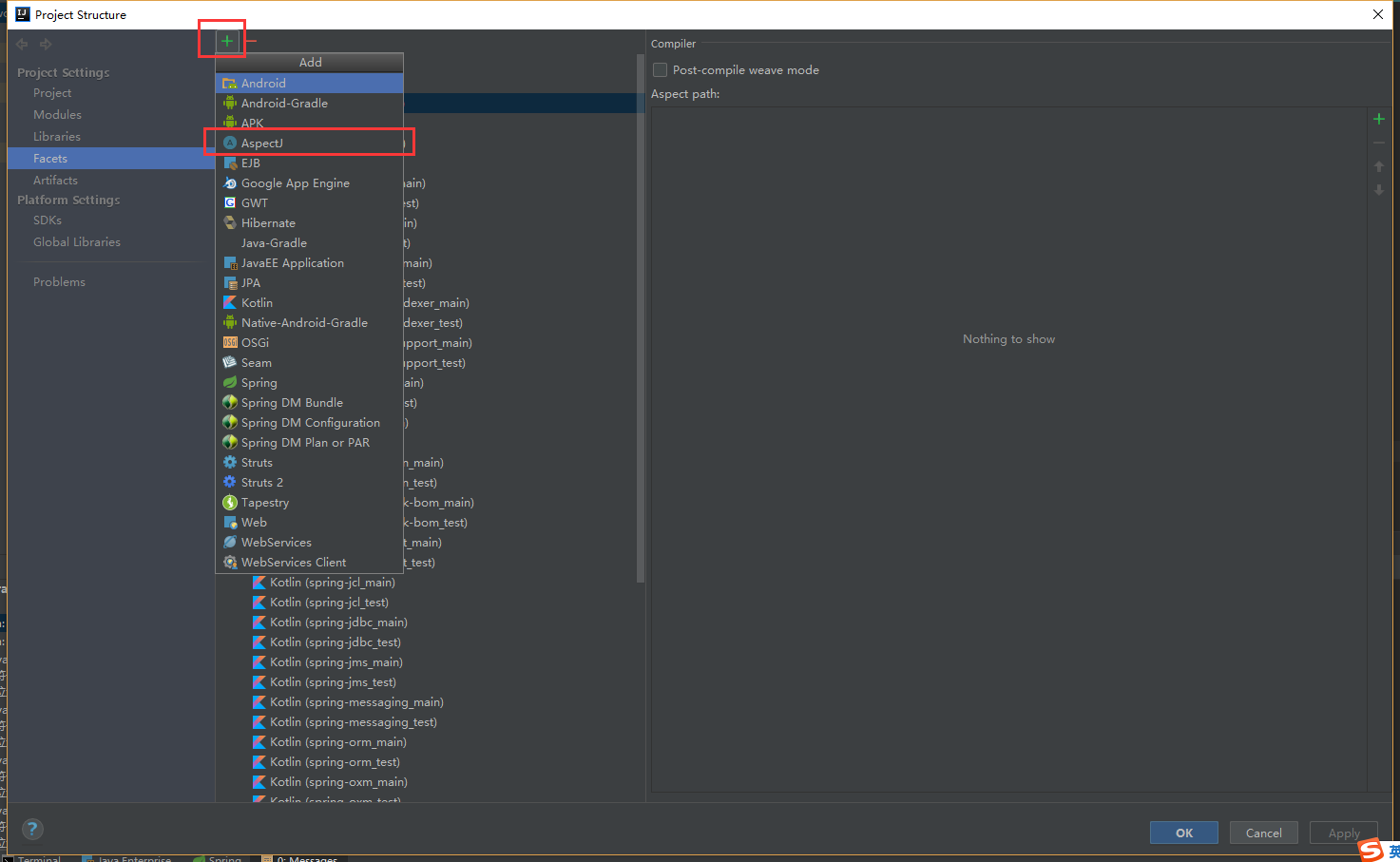This screenshot has height=862, width=1400.
Task: Click the Forward navigation arrow
Action: pyautogui.click(x=46, y=44)
